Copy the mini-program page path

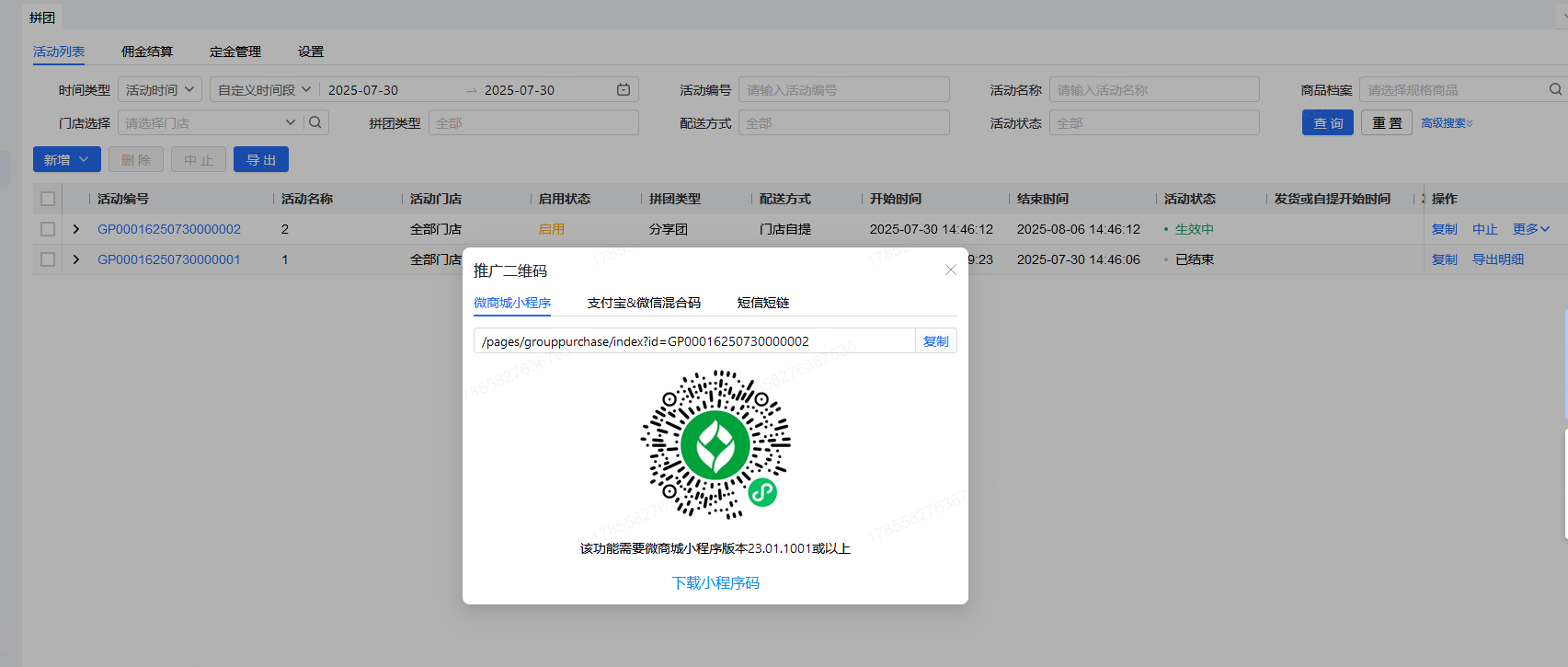pos(936,341)
